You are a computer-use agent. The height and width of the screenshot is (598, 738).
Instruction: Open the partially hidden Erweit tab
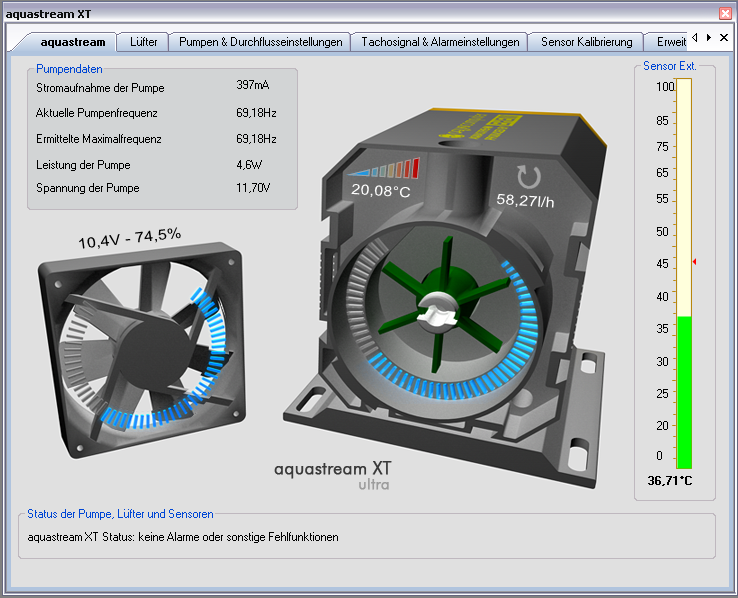click(x=669, y=42)
